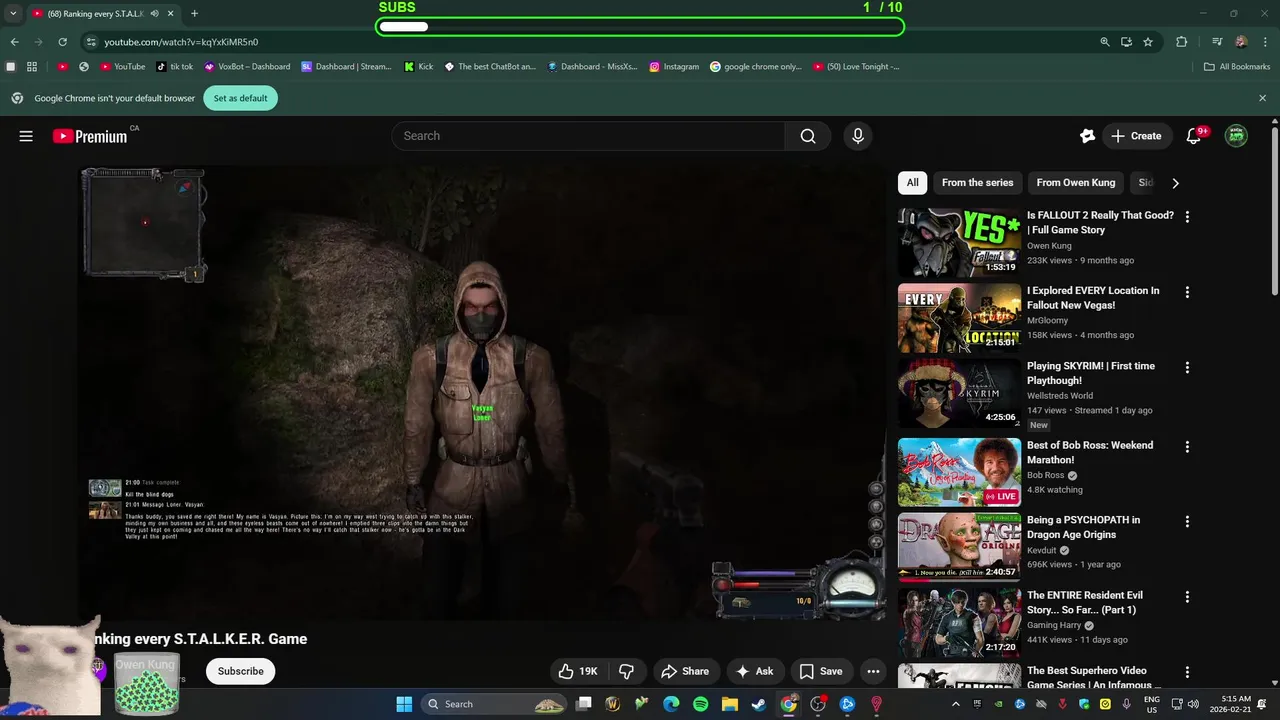1280x720 pixels.
Task: Open the apps grid bookmark icon
Action: [32, 67]
